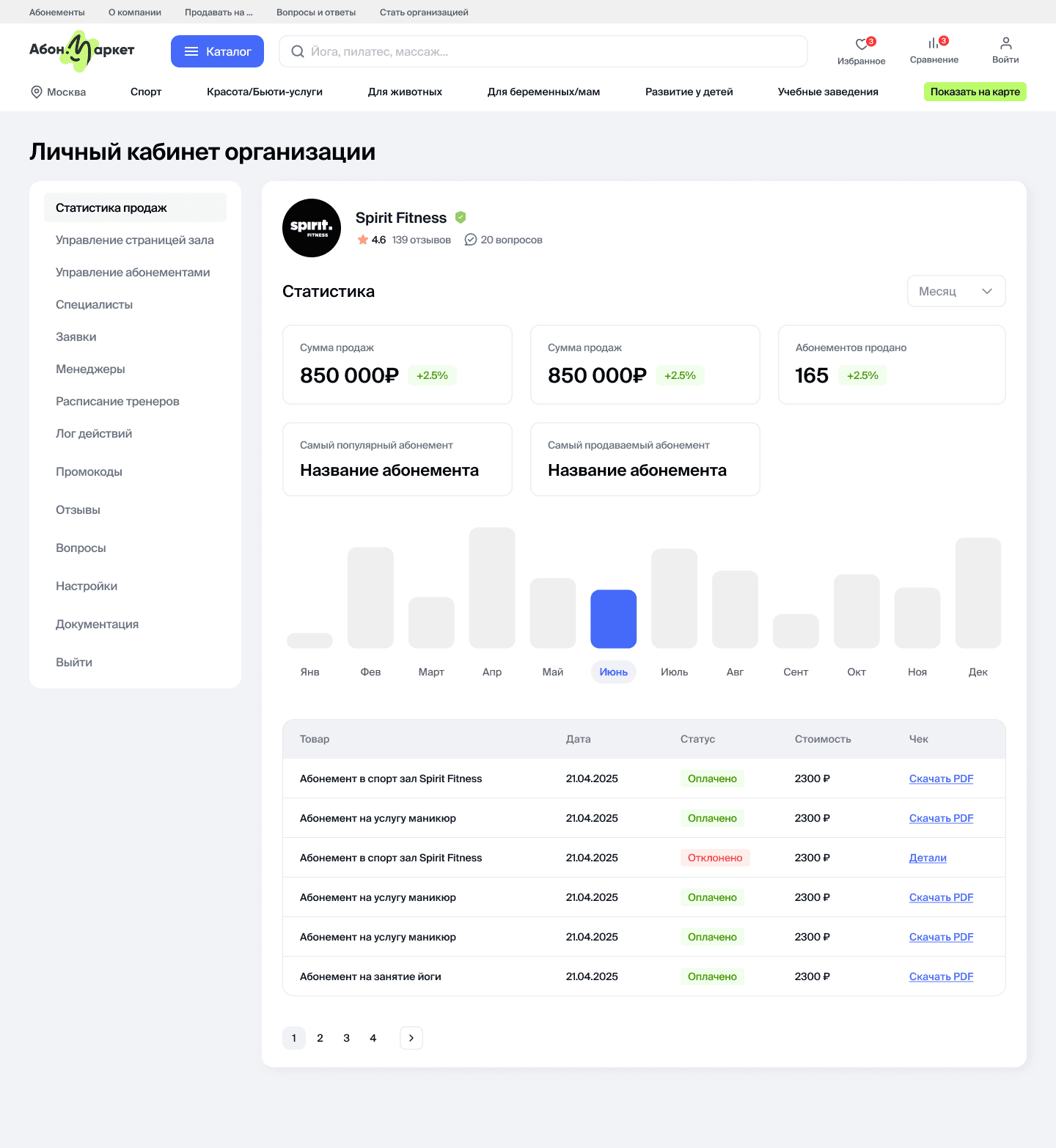Click the Войти user profile icon

1005,44
